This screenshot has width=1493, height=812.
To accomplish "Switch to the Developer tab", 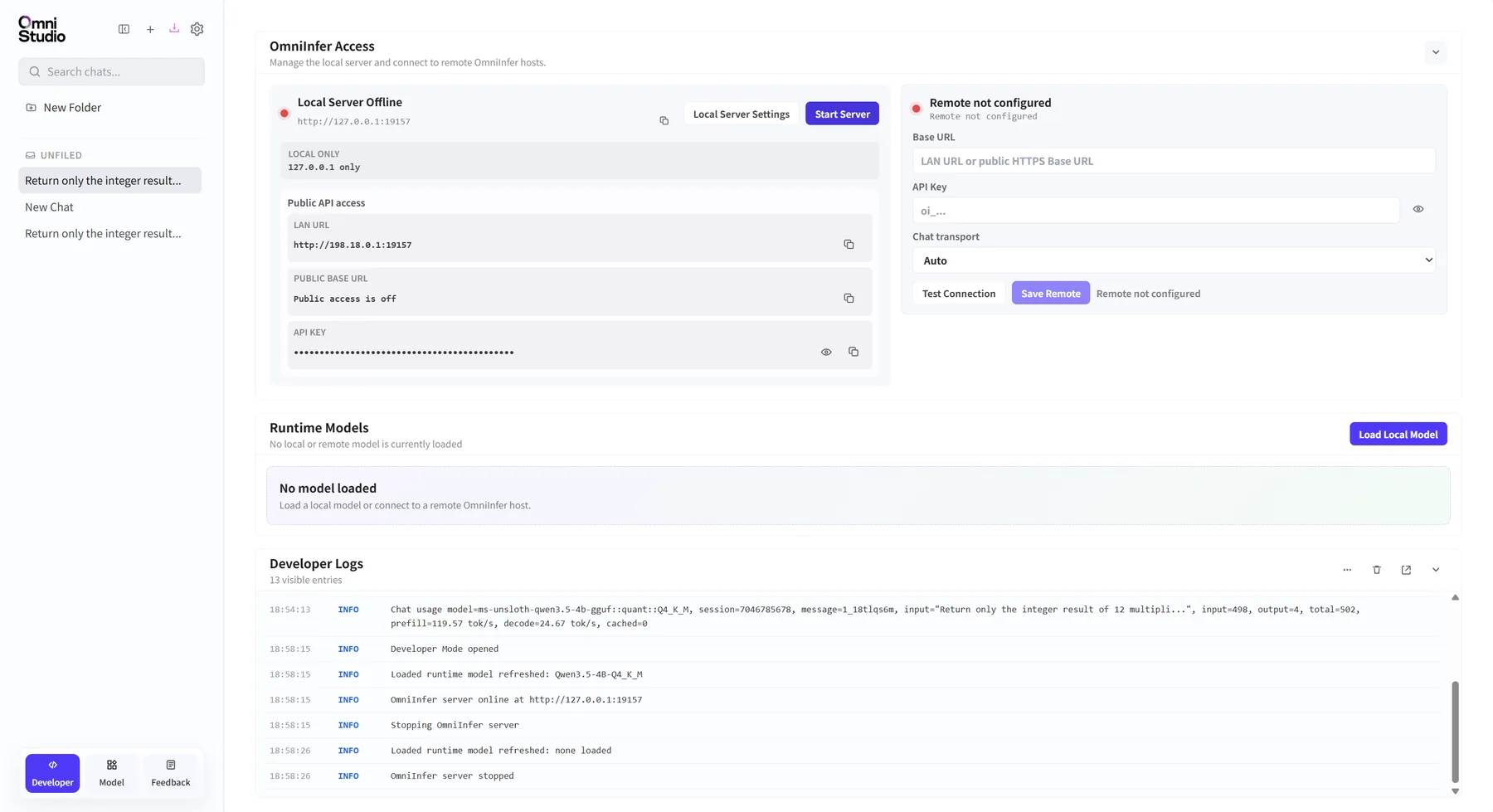I will point(52,773).
